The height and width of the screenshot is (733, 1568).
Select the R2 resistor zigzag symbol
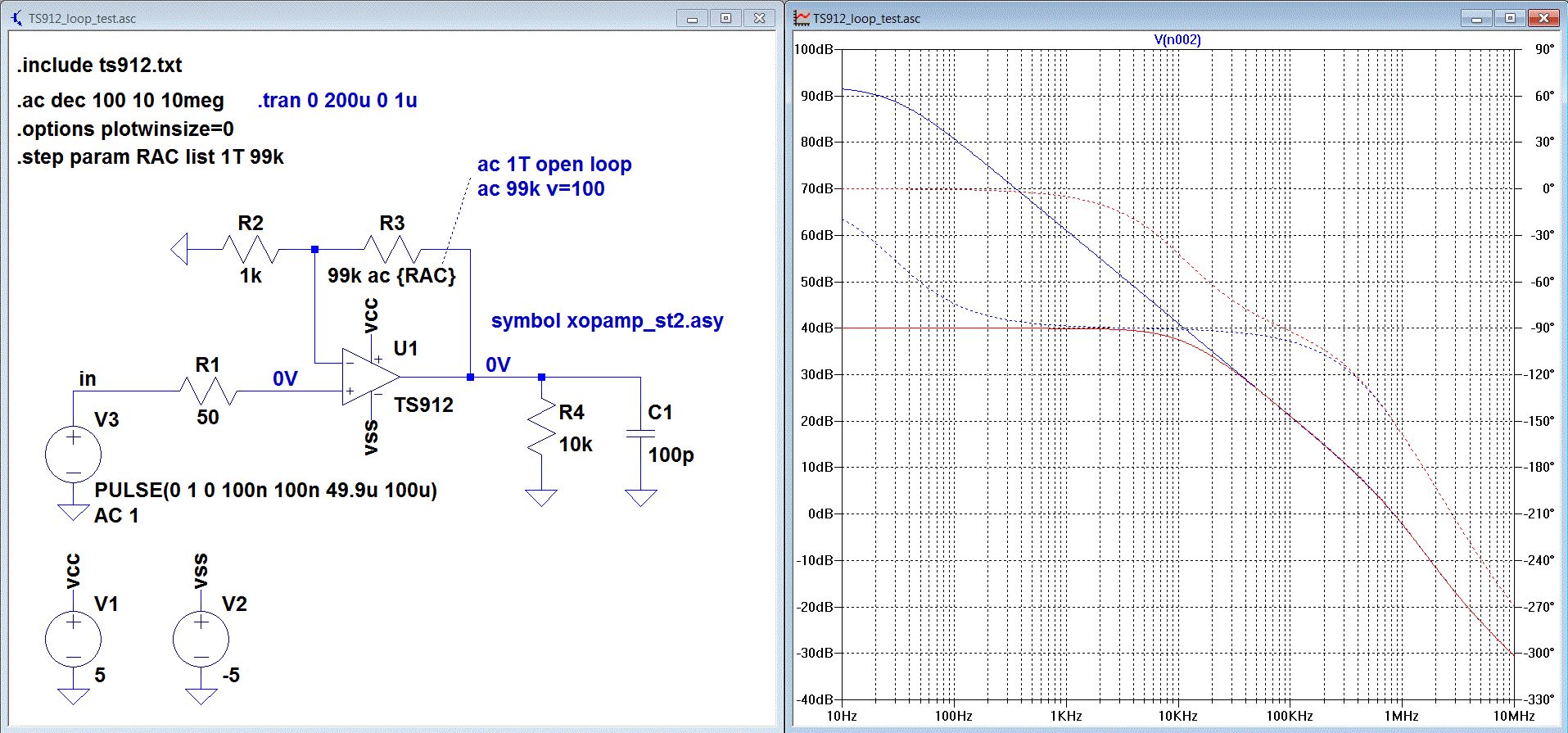point(251,249)
